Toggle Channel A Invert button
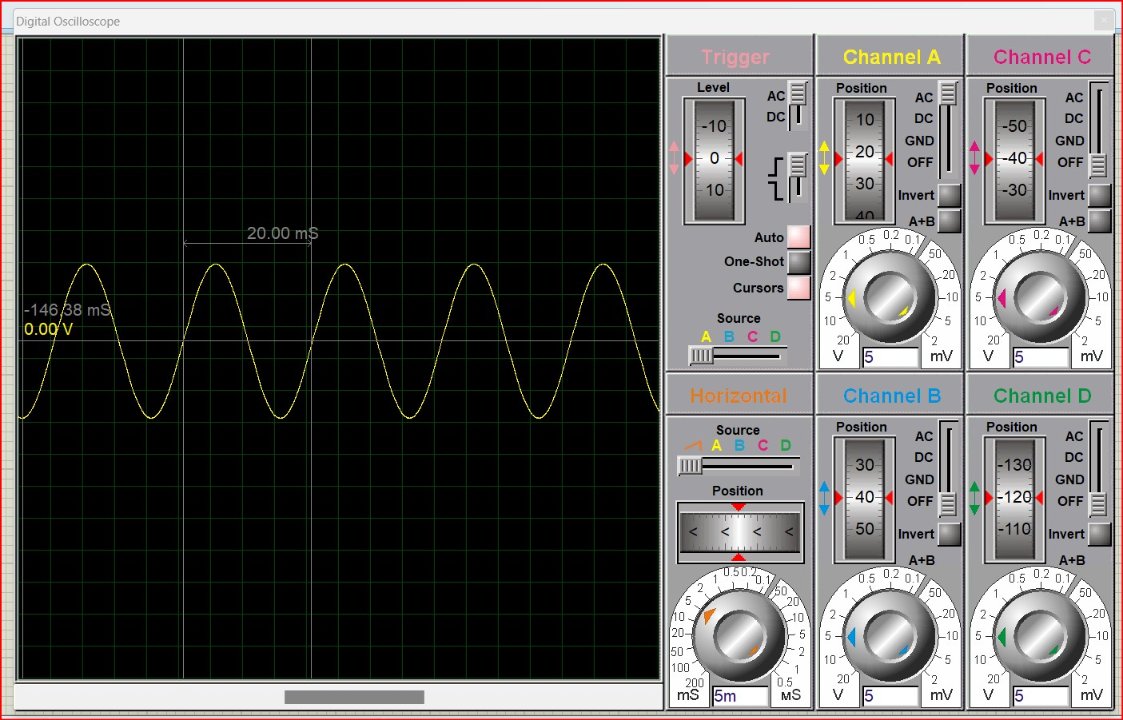This screenshot has height=720, width=1123. (x=949, y=195)
